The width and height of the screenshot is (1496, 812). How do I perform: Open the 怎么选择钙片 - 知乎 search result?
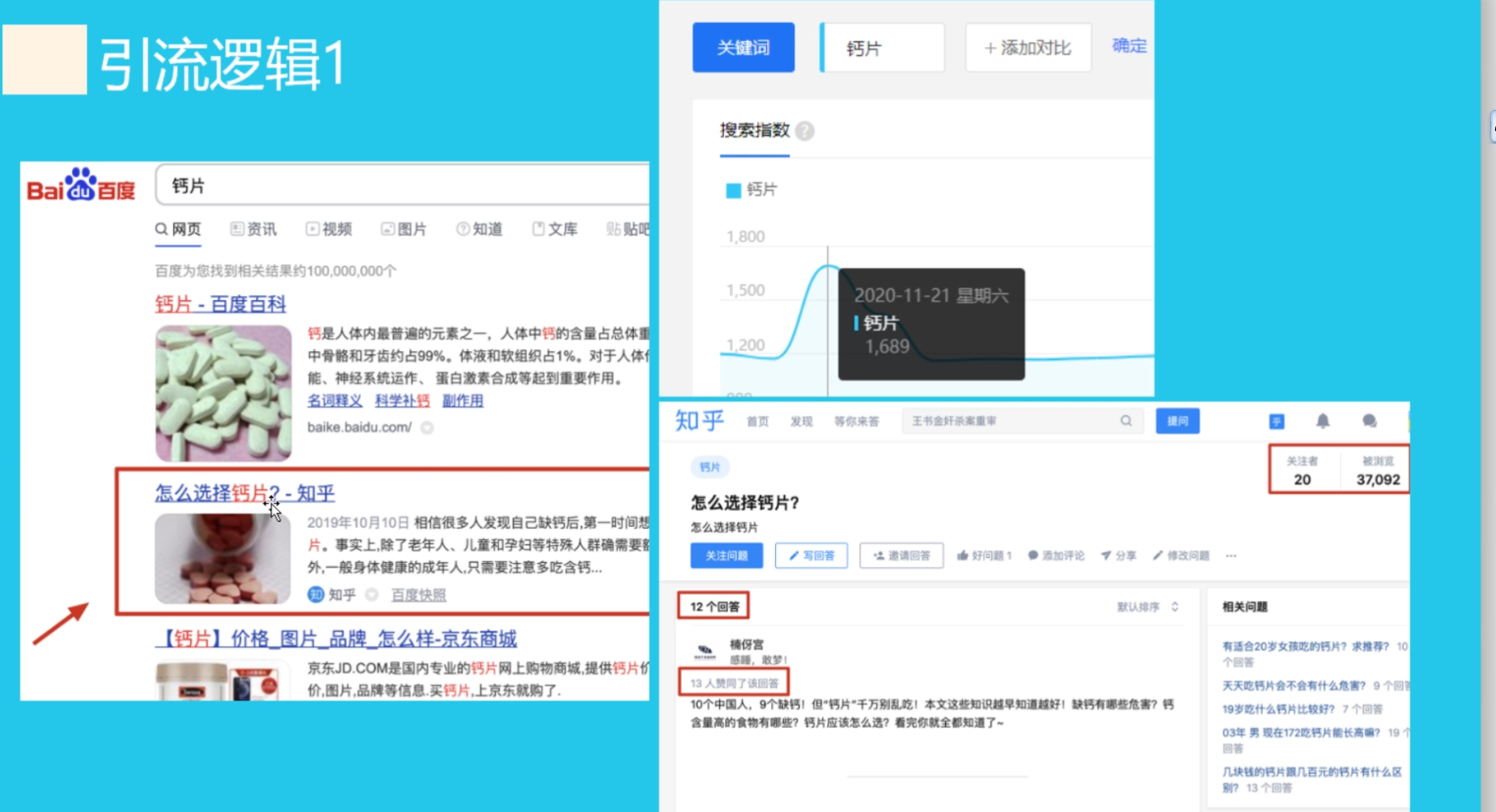pyautogui.click(x=244, y=493)
